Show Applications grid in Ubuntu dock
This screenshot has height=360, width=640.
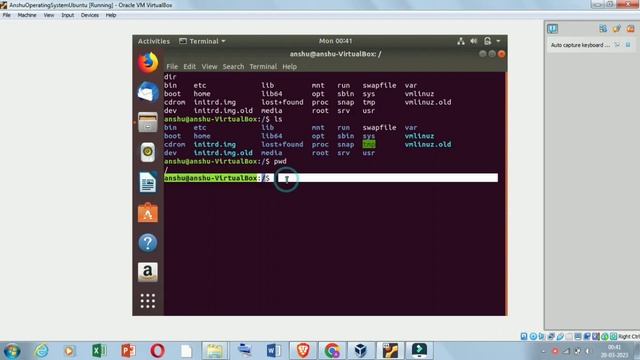click(148, 301)
